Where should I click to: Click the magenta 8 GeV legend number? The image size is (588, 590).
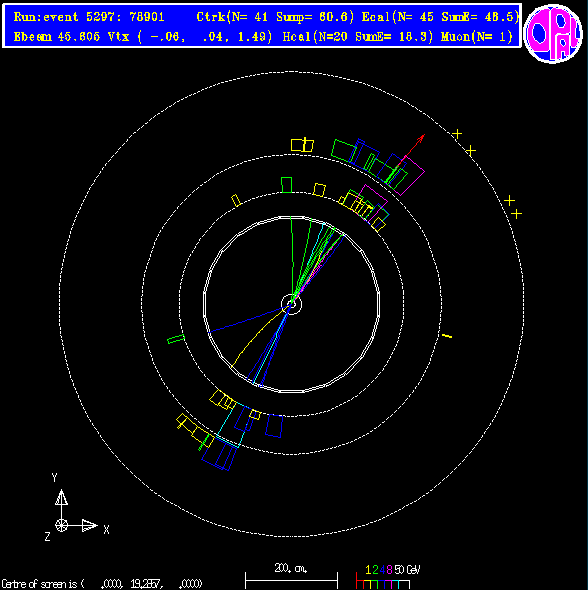click(389, 570)
